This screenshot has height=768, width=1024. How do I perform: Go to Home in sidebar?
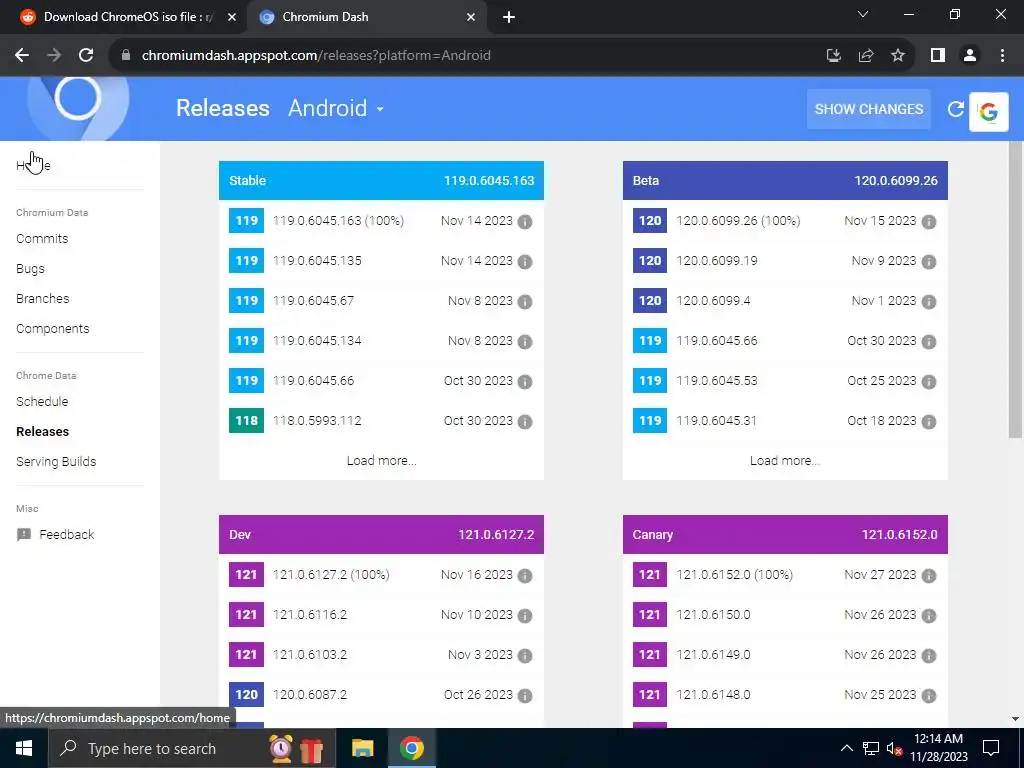coord(33,166)
